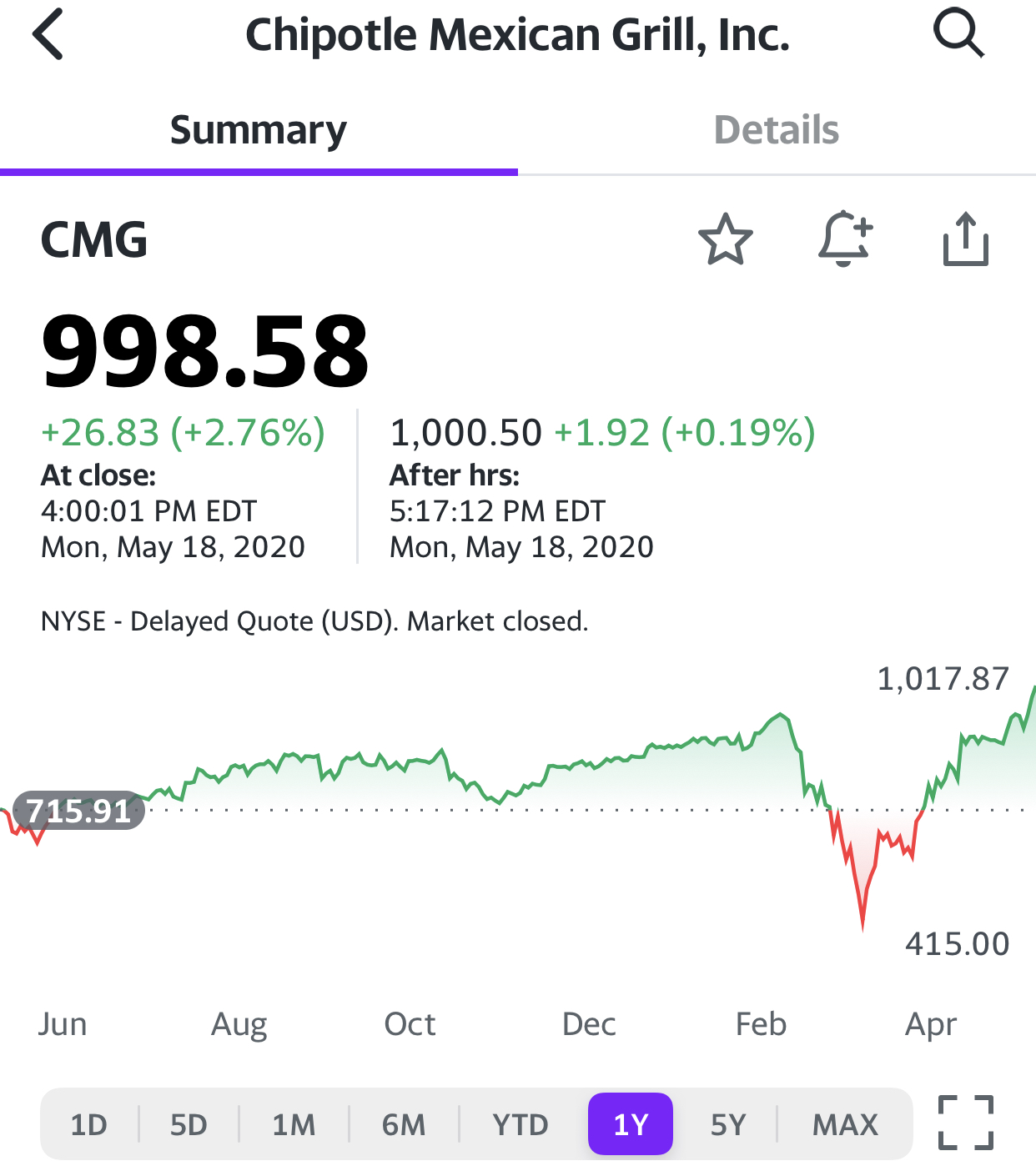Share CMG quote via share icon

[966, 239]
